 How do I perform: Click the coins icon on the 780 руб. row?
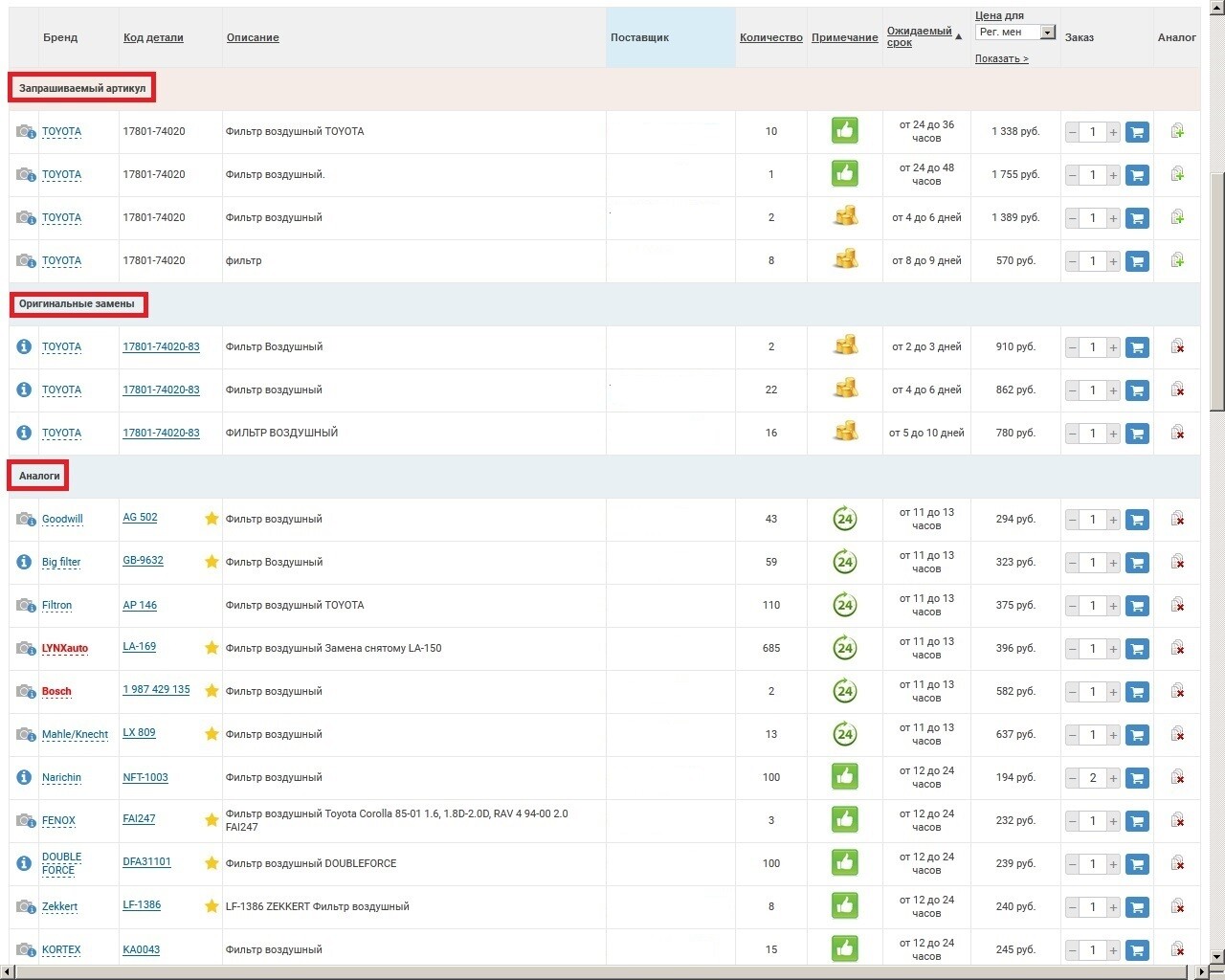point(845,432)
